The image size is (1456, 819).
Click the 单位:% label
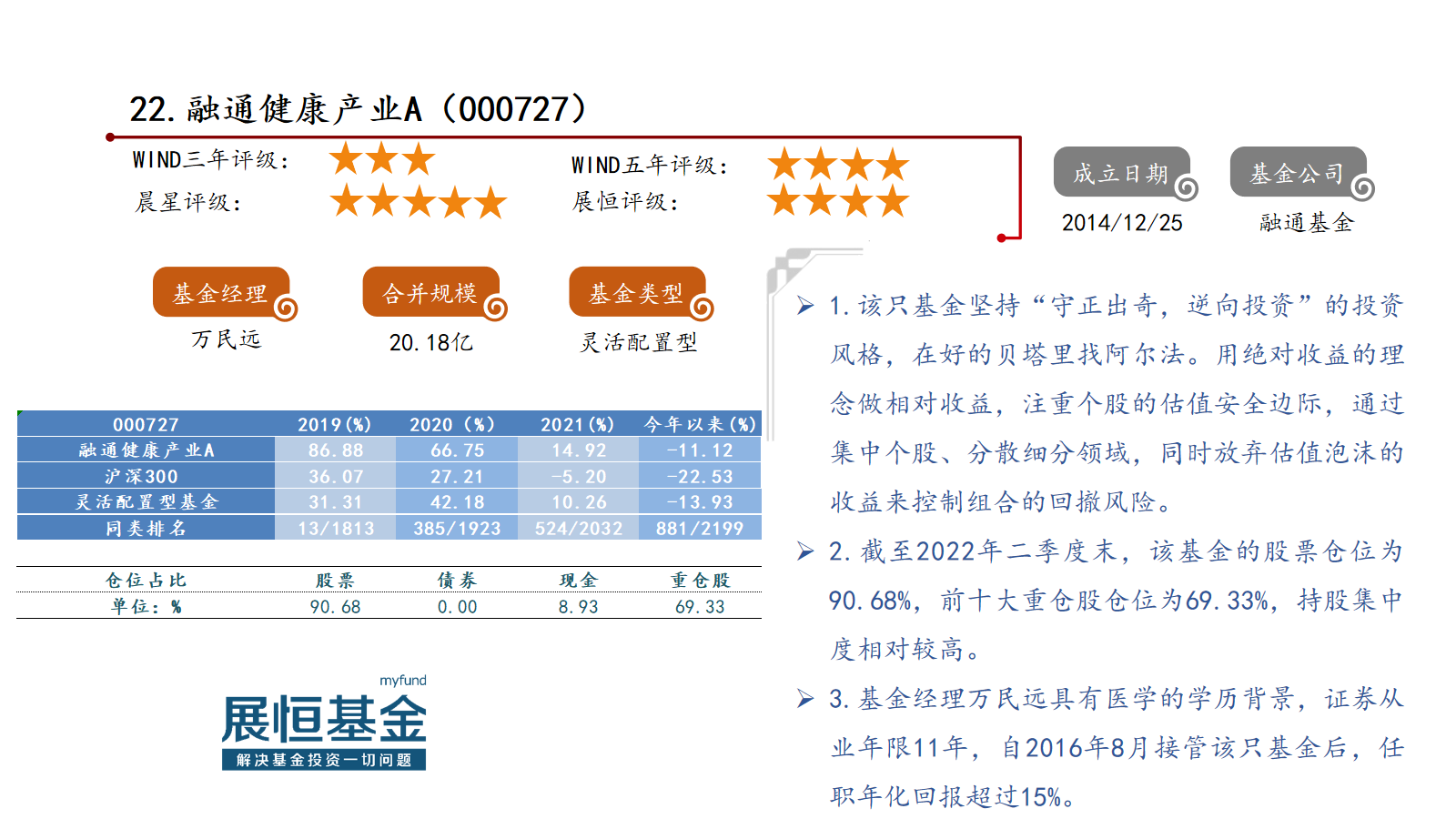[x=146, y=606]
